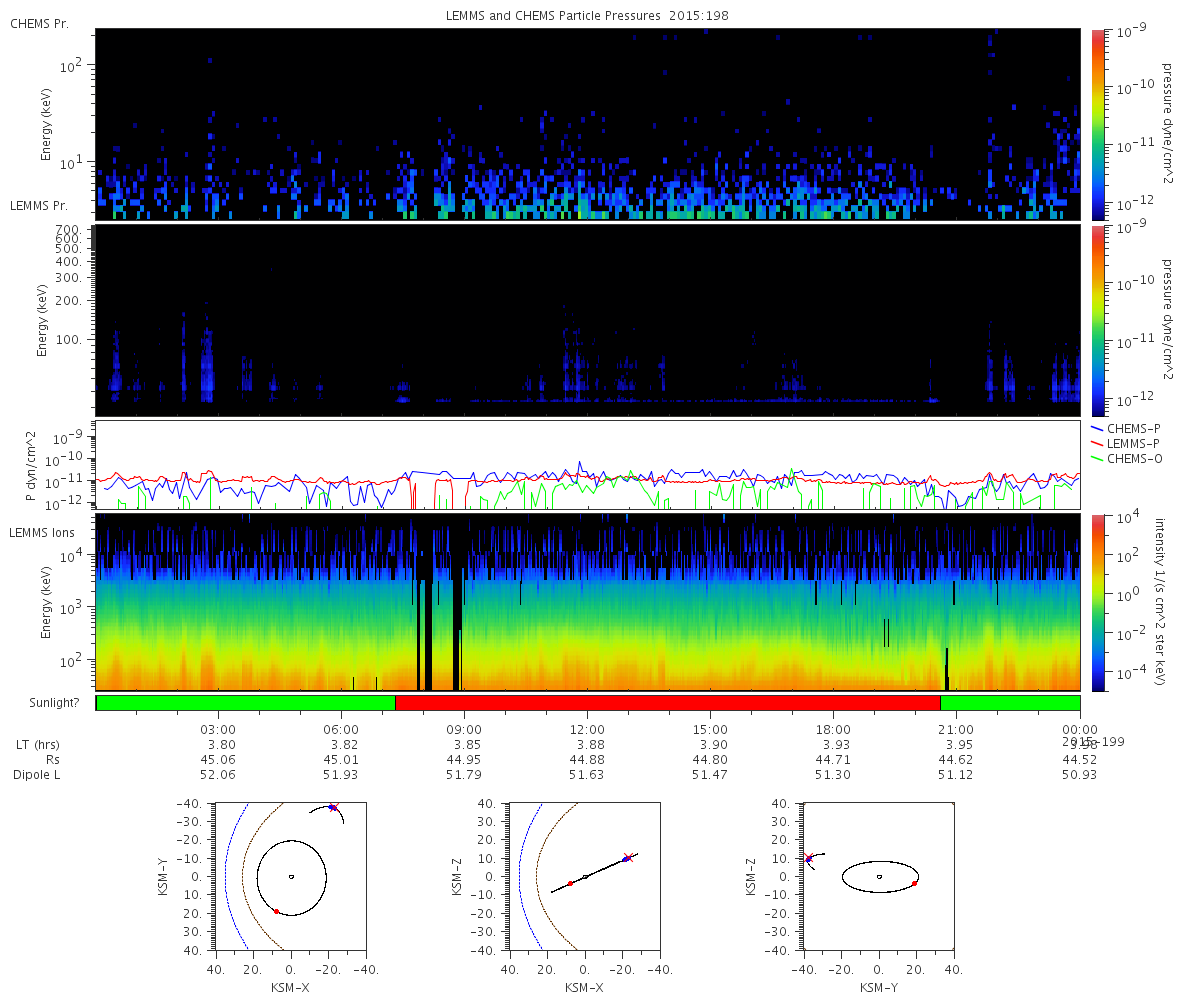Click the Dipole L value 51.30
Image resolution: width=1200 pixels, height=1000 pixels.
click(x=833, y=775)
